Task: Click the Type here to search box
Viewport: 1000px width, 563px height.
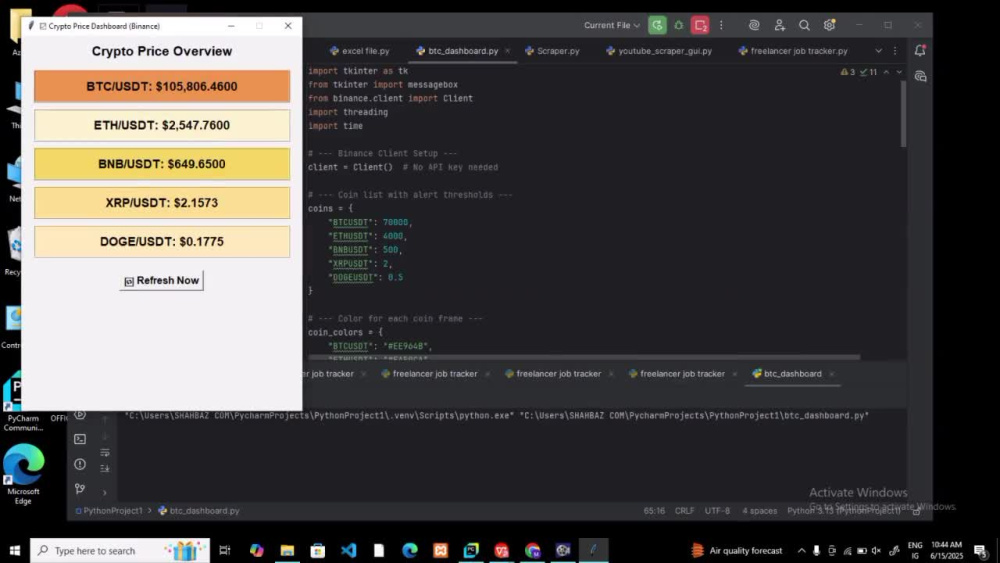Action: (120, 550)
